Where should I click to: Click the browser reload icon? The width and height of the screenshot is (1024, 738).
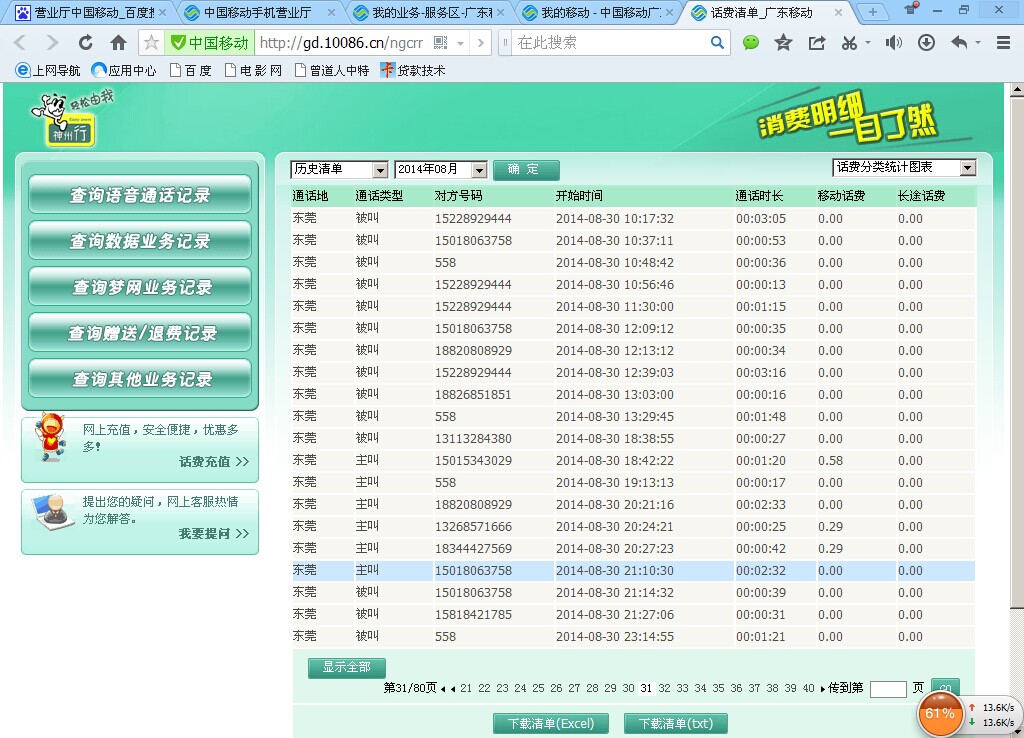pos(86,43)
